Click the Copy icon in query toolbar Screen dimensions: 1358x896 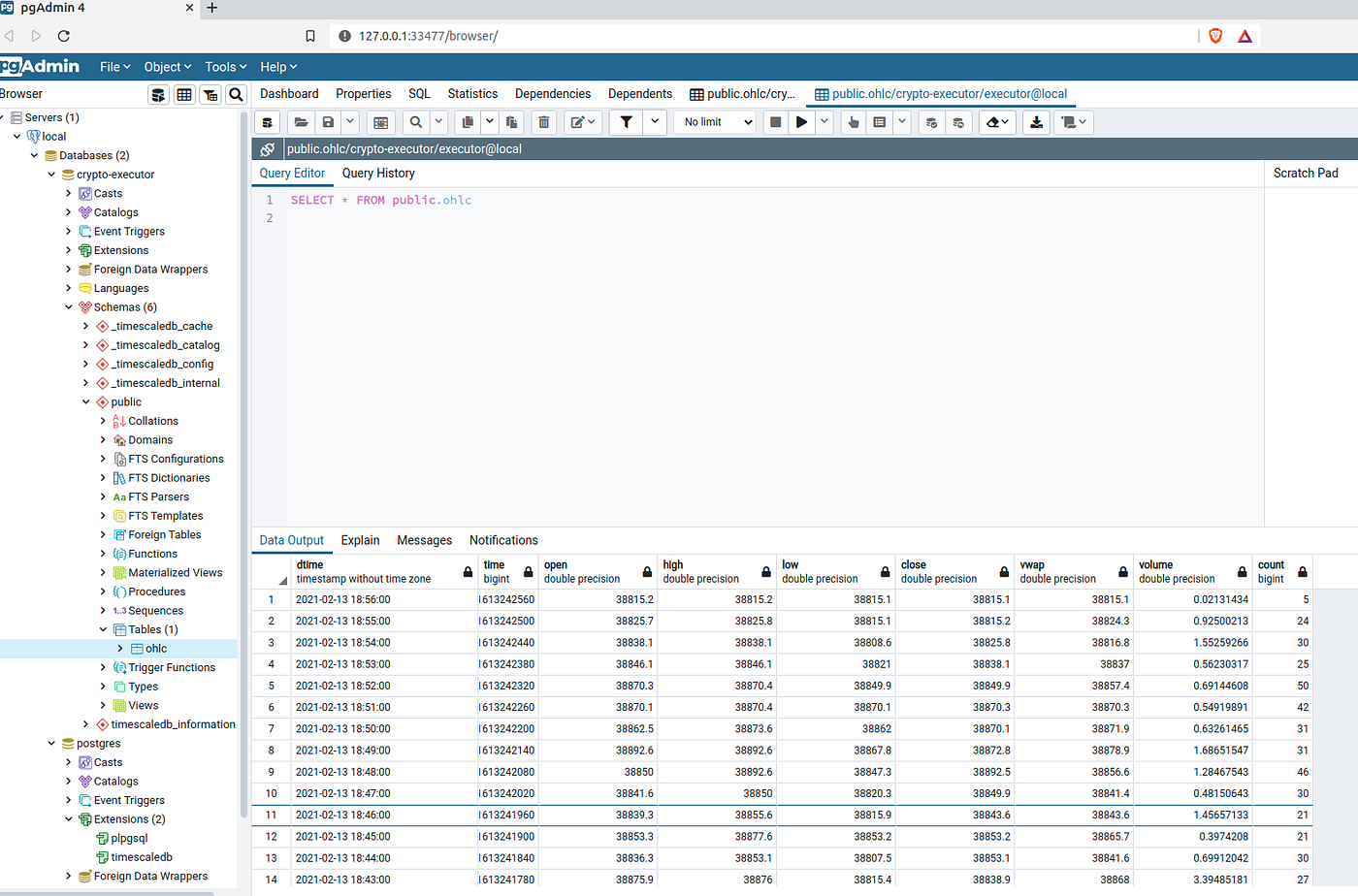point(468,122)
